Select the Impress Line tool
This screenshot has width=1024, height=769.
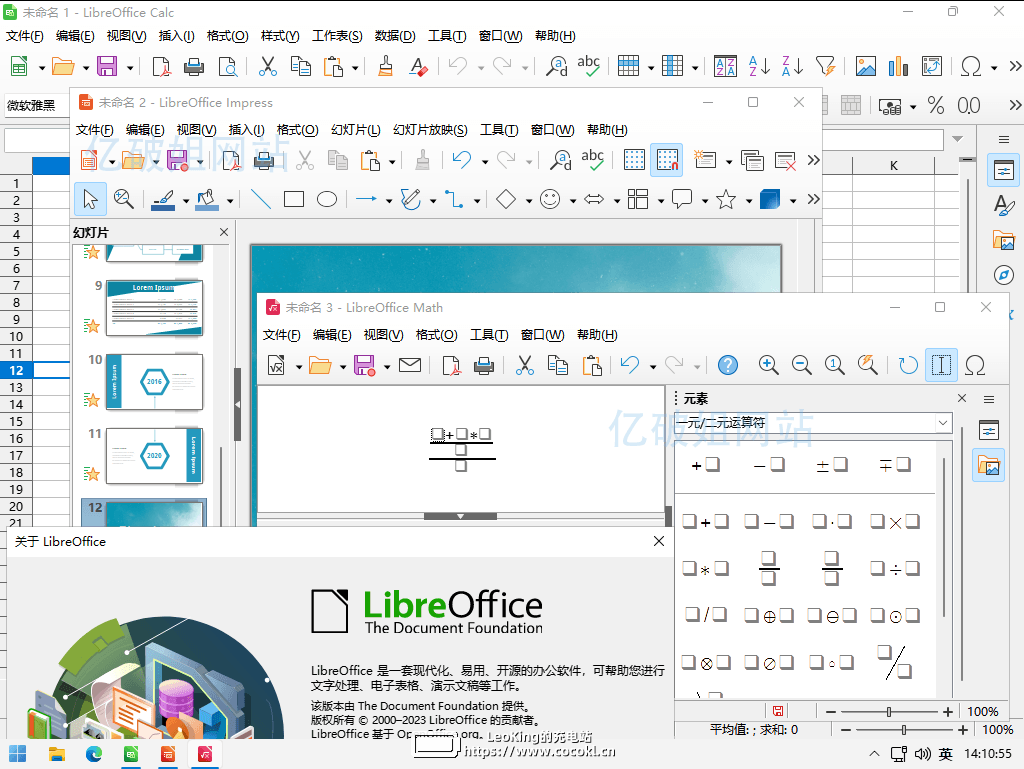261,199
